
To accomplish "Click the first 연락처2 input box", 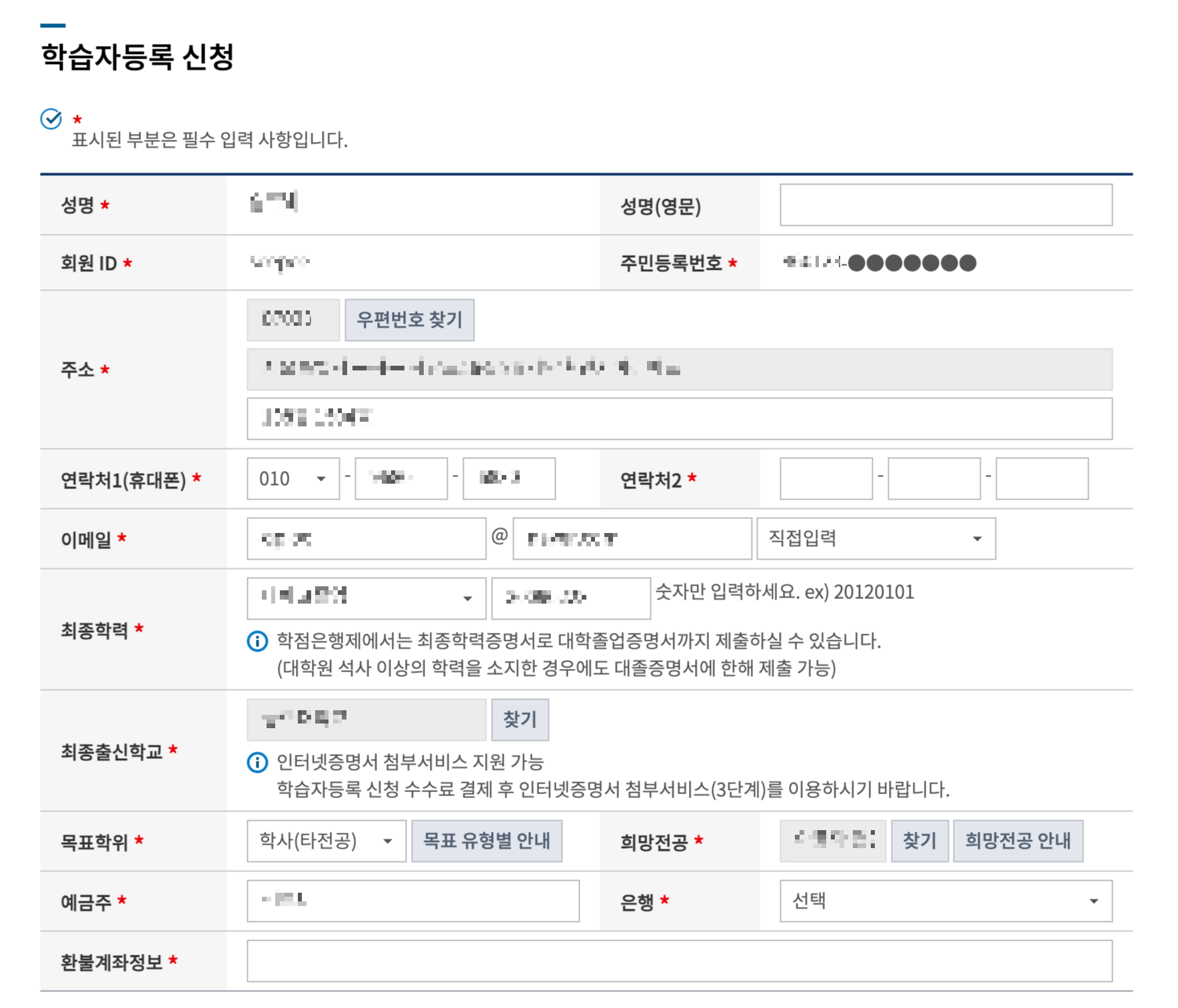I will [x=826, y=478].
